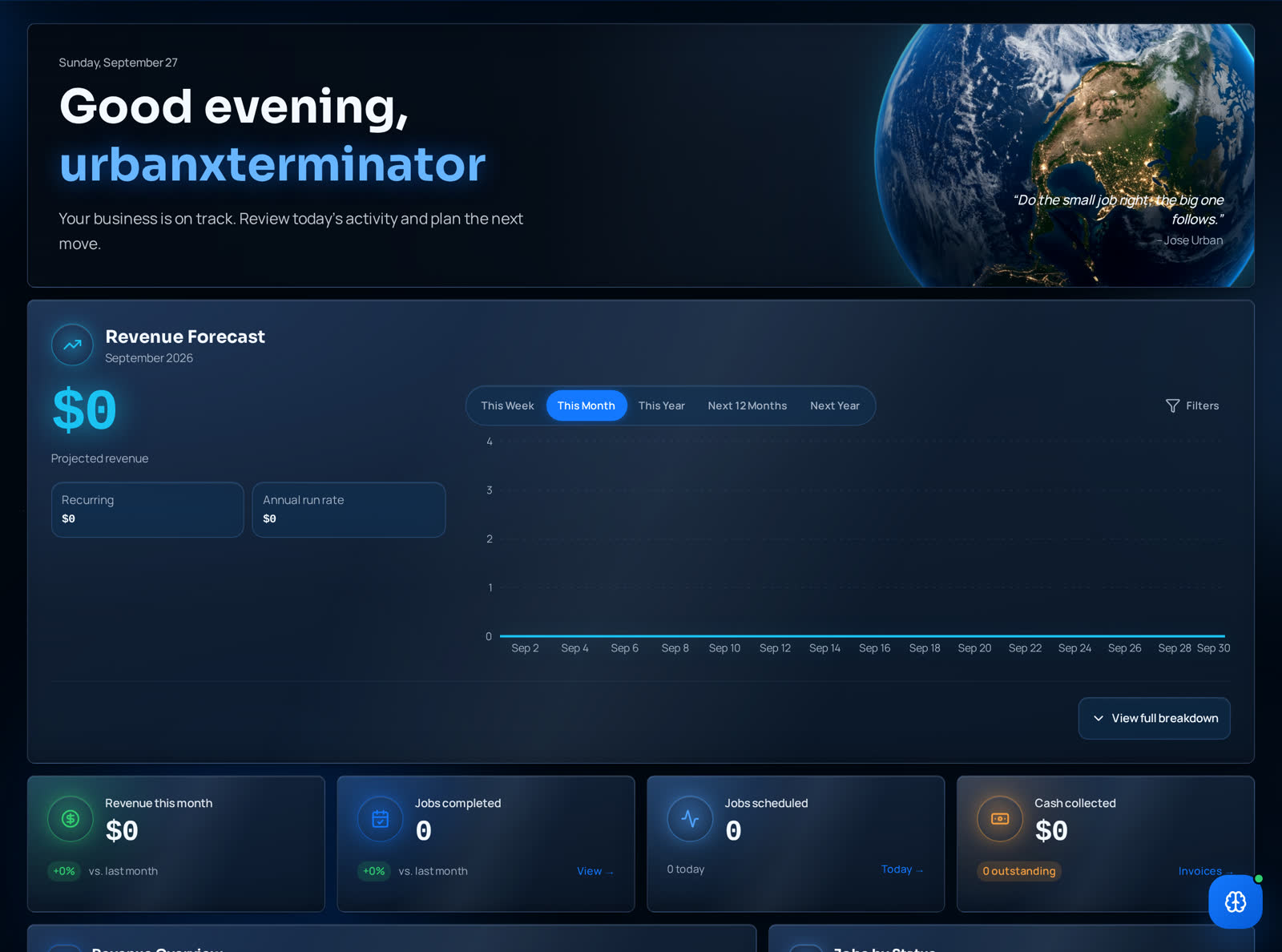Switch forecast to This Year
The height and width of the screenshot is (952, 1282).
(x=662, y=405)
